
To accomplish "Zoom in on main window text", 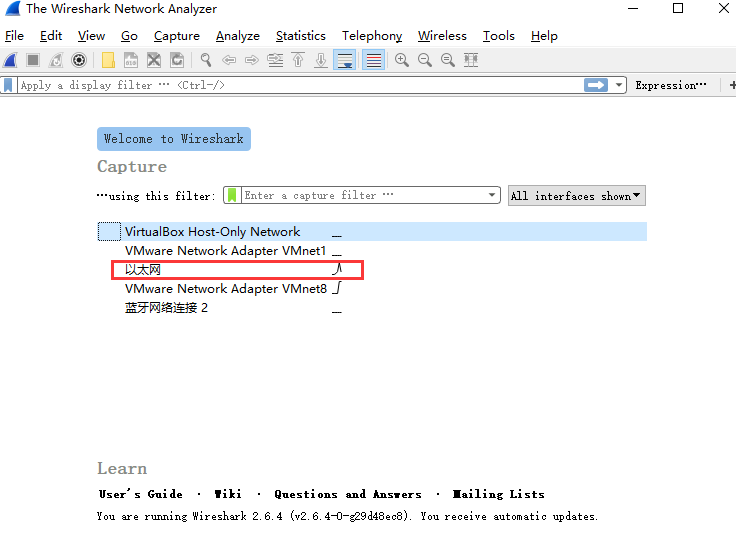I will (x=402, y=60).
